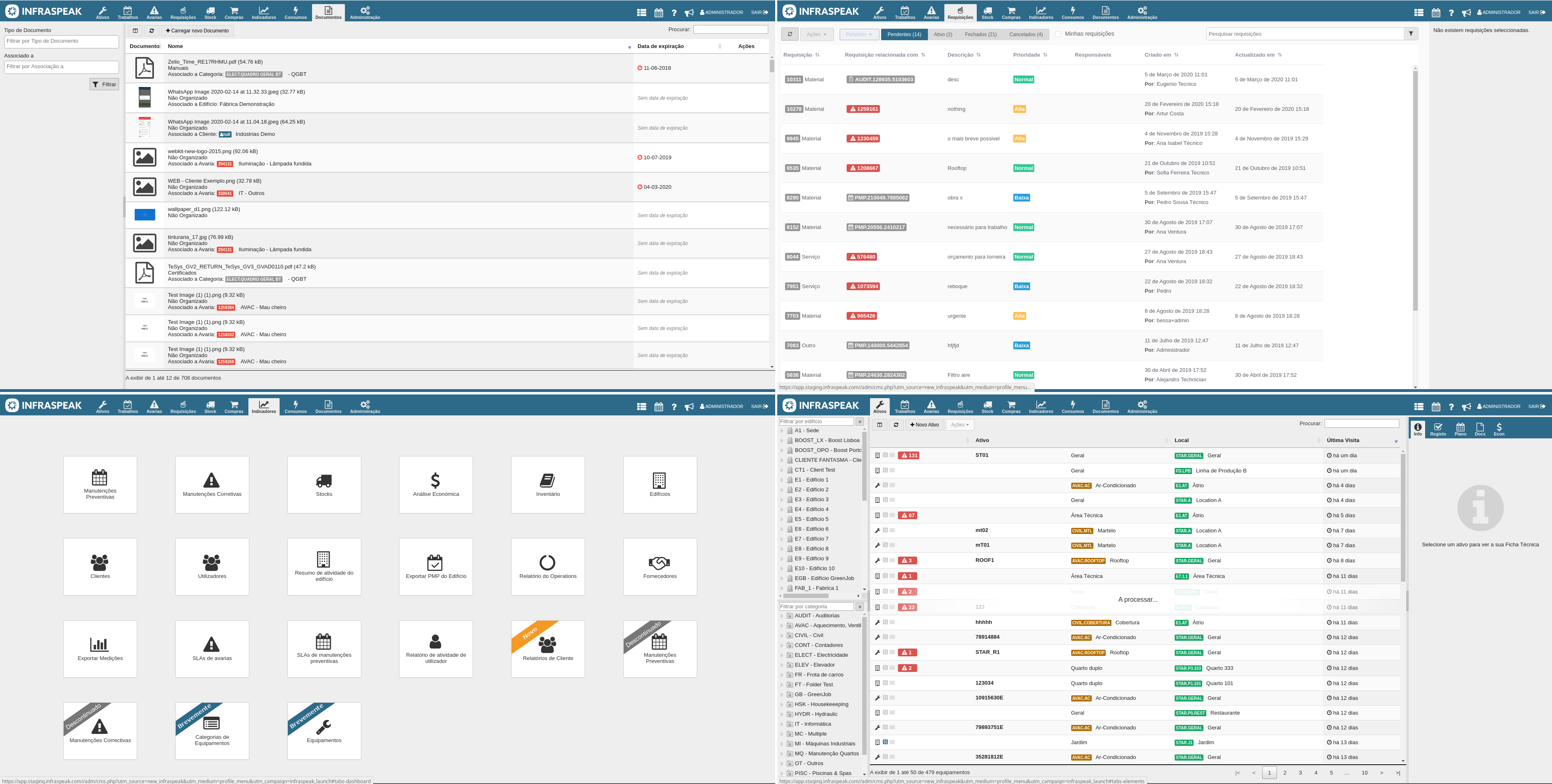Expand IT - Informática category node

tap(782, 724)
